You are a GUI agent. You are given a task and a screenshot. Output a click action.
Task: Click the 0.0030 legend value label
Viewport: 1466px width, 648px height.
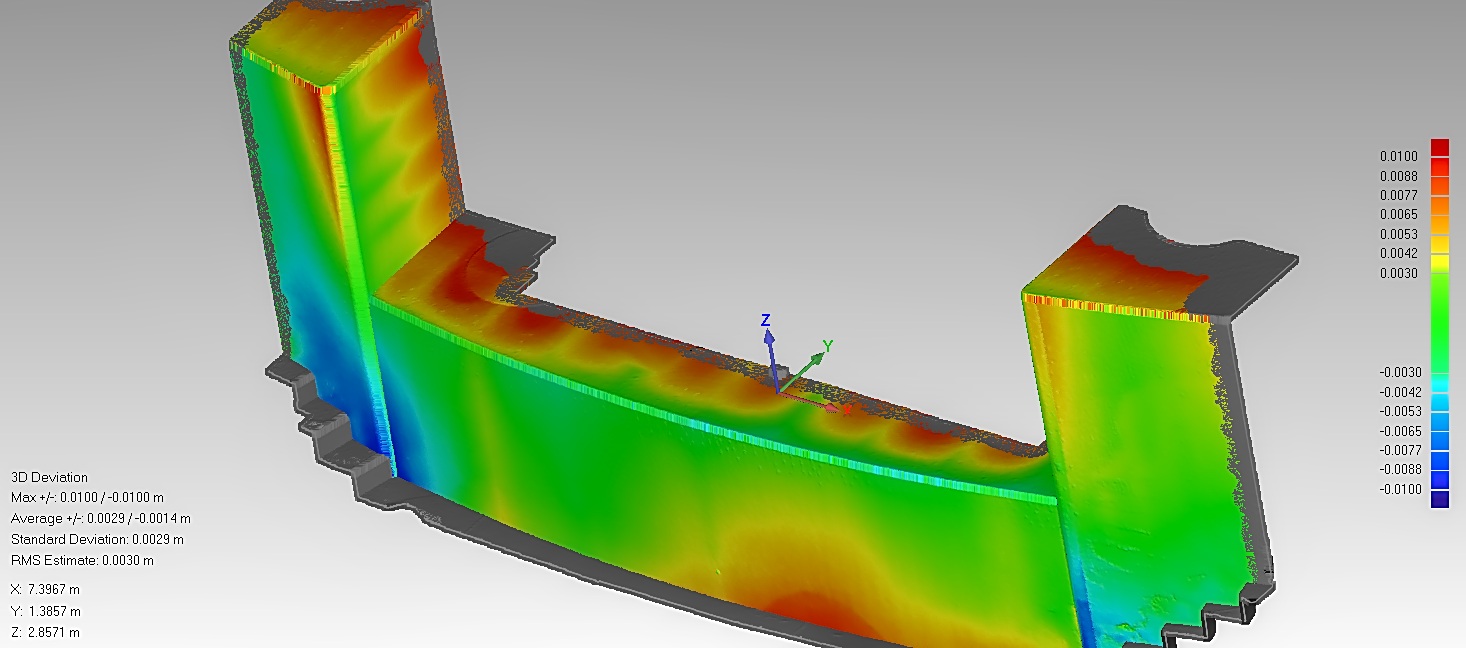pos(1396,272)
